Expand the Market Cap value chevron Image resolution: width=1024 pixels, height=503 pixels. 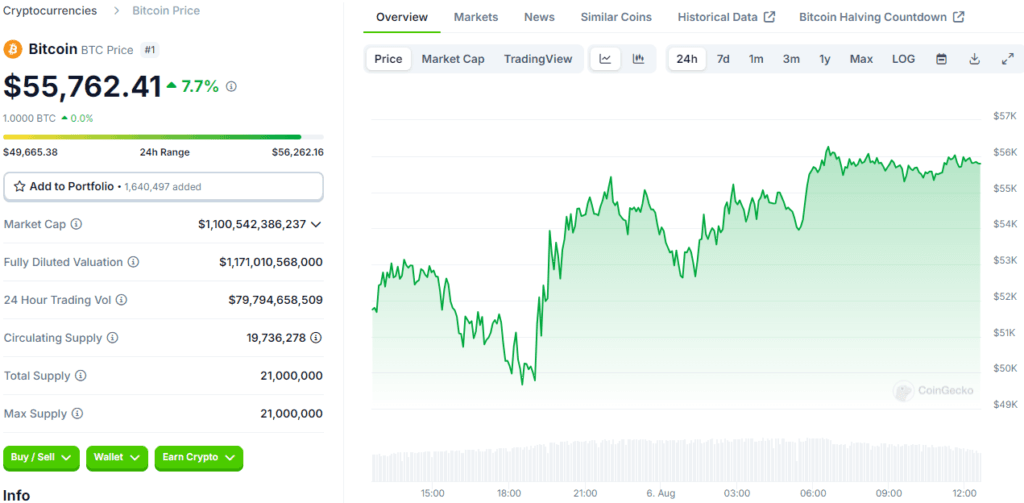pos(316,224)
